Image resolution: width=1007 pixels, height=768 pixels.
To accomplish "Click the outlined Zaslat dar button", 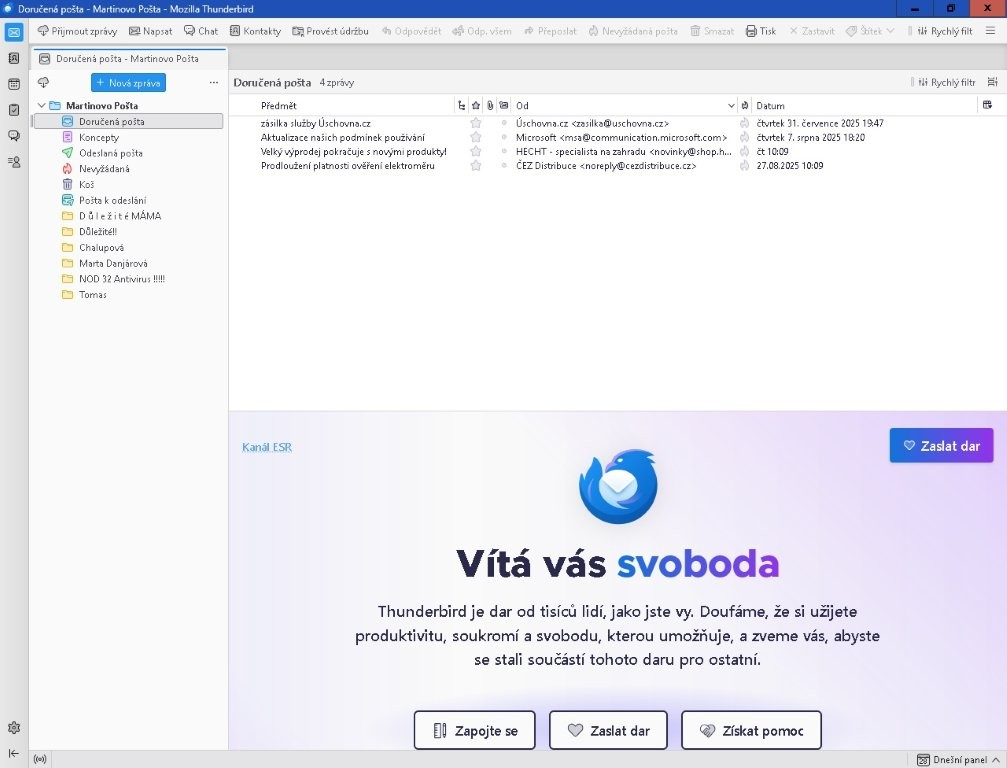I will [x=608, y=730].
